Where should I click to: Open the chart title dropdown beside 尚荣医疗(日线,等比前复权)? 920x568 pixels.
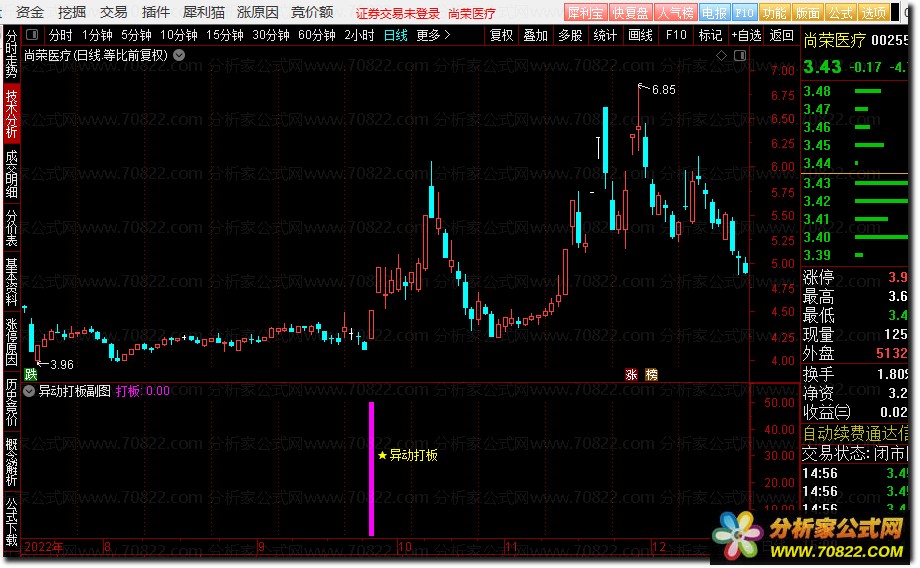[180, 55]
